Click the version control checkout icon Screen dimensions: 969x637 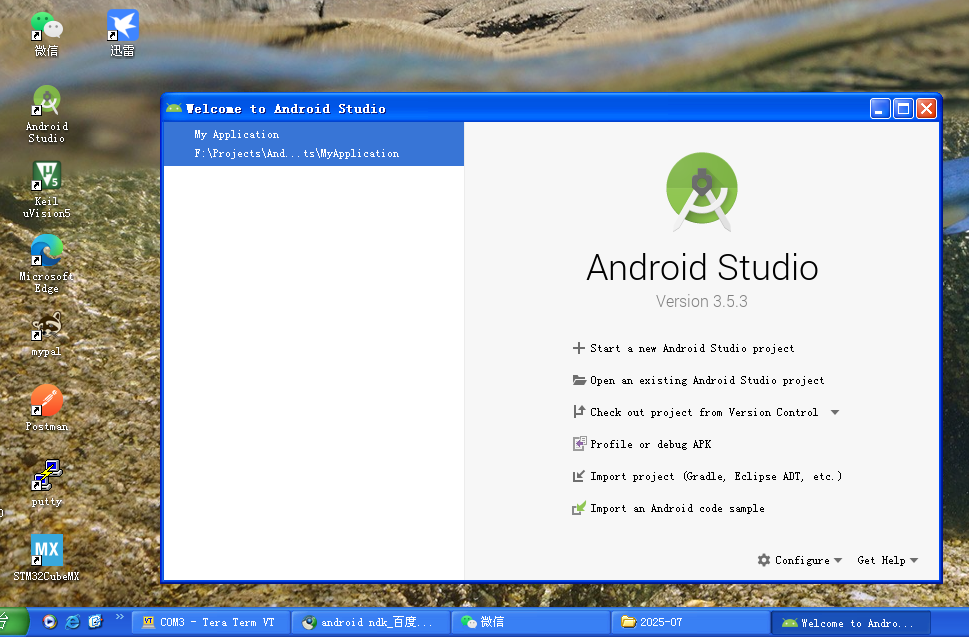click(579, 411)
